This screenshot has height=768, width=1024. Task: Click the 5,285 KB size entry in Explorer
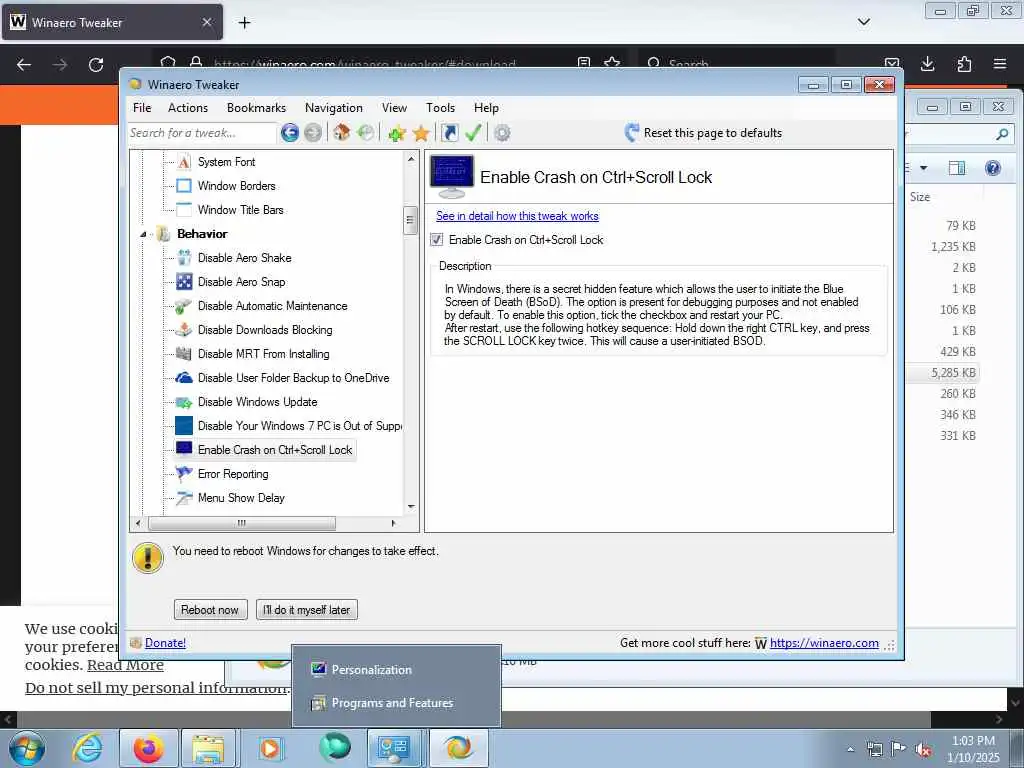[953, 373]
